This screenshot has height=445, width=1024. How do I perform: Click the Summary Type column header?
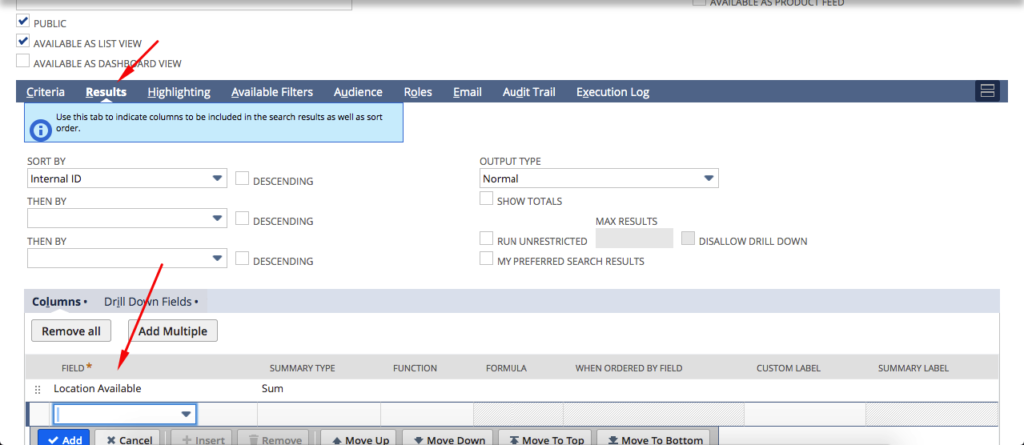coord(302,369)
